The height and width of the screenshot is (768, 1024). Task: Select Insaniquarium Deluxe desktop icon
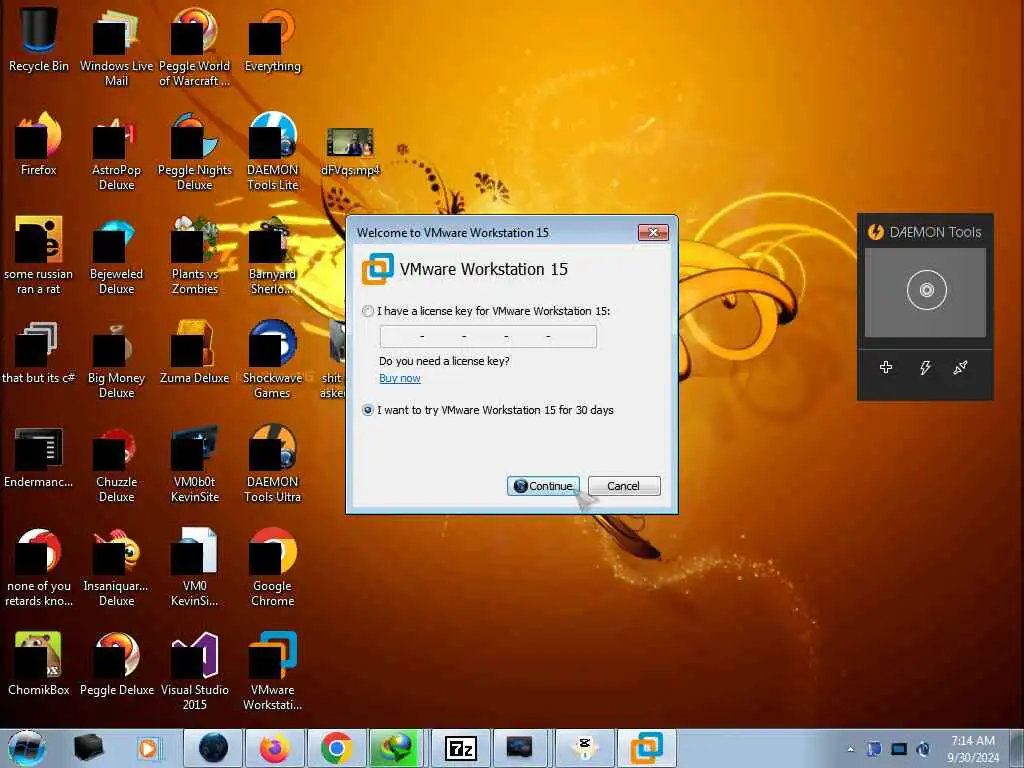click(x=116, y=567)
